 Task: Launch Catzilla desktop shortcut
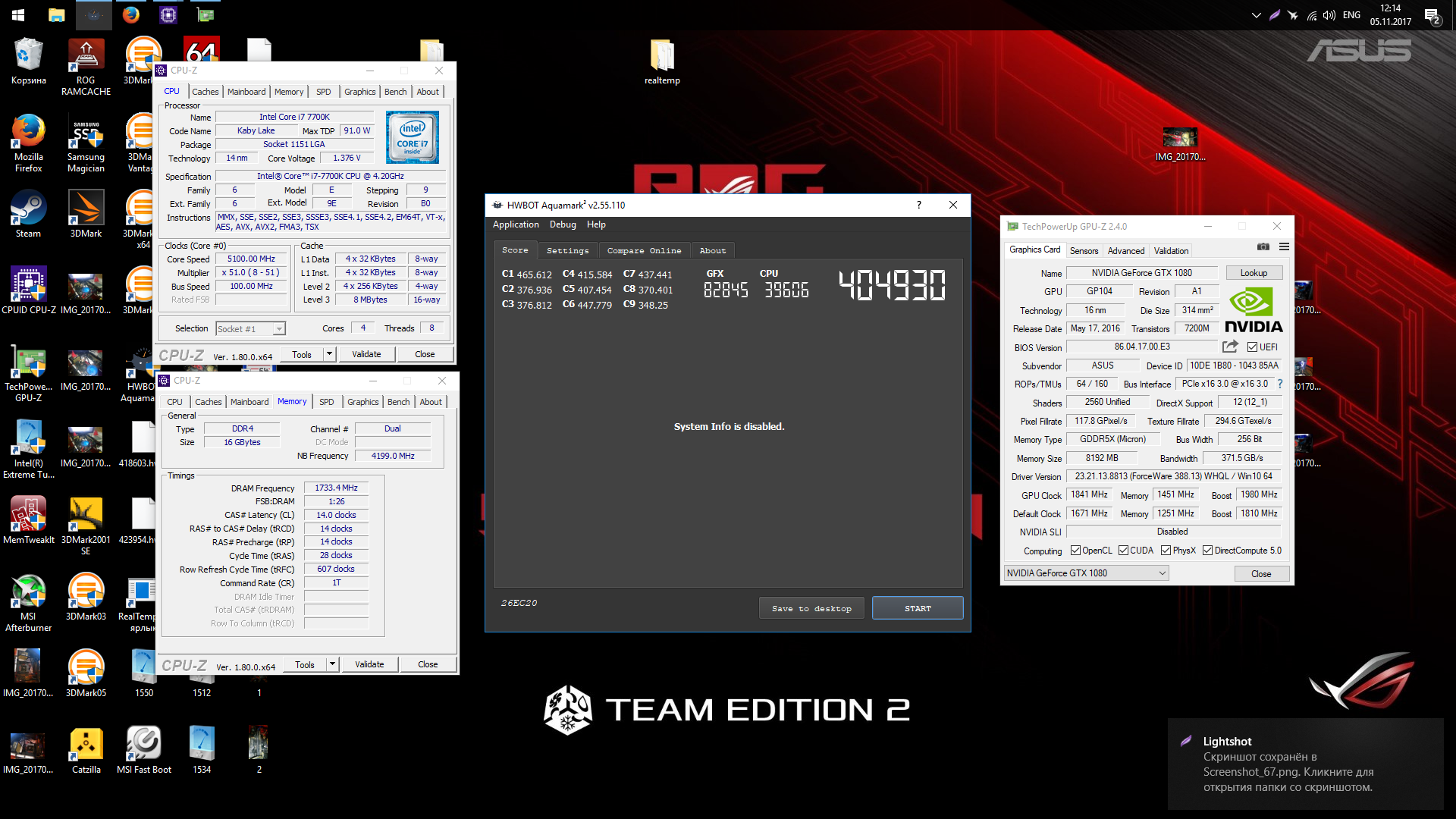(x=86, y=750)
